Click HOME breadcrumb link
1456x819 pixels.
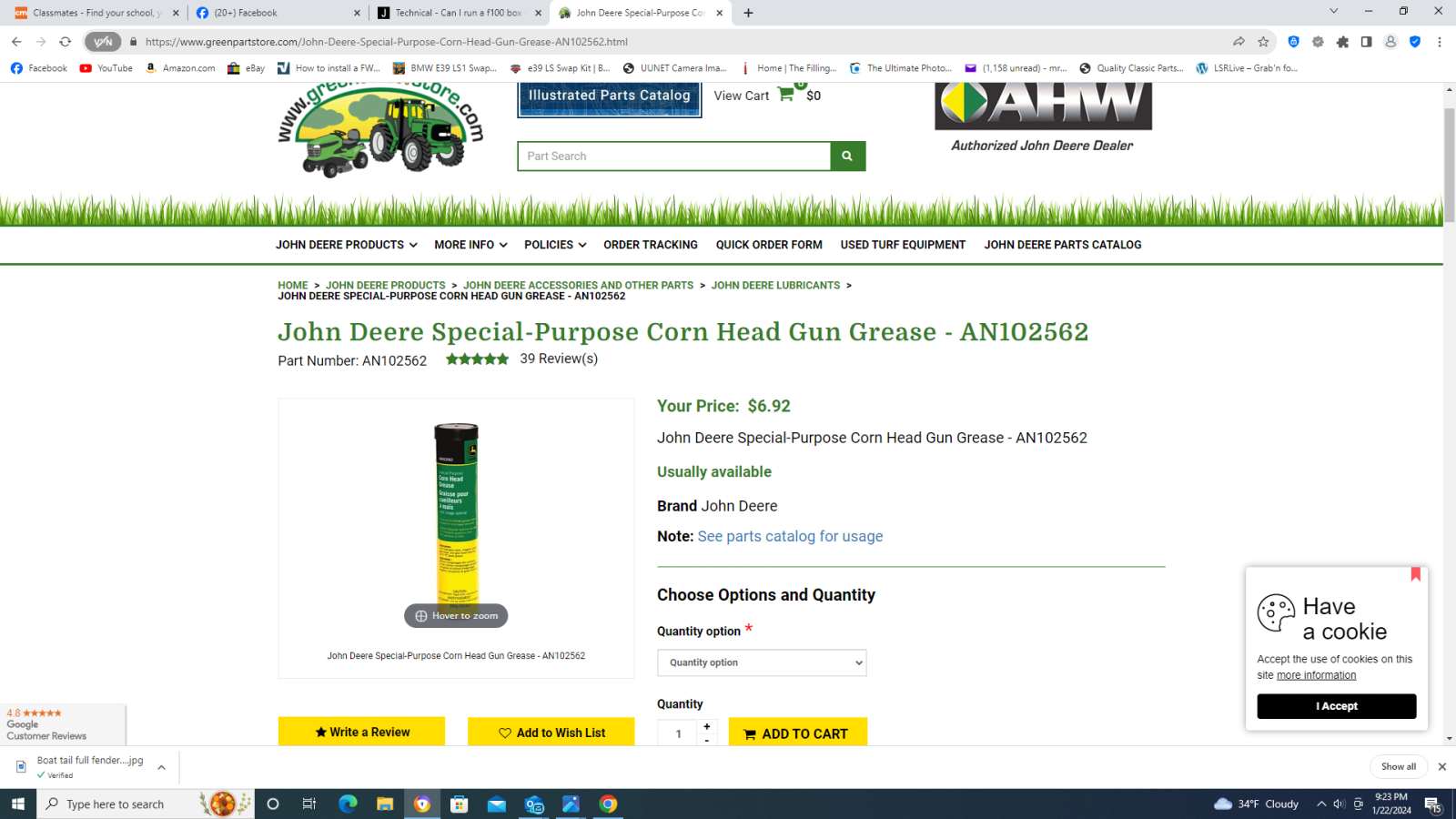pyautogui.click(x=293, y=286)
